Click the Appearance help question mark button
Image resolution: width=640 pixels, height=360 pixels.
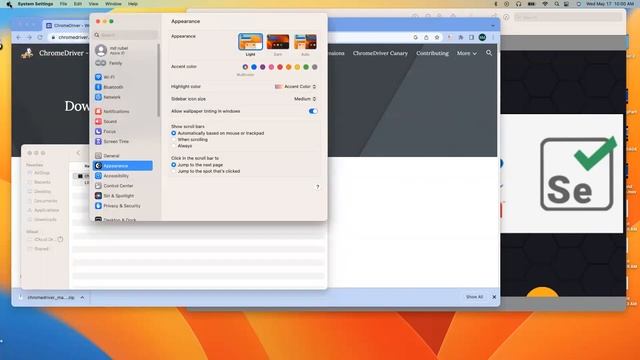[317, 187]
